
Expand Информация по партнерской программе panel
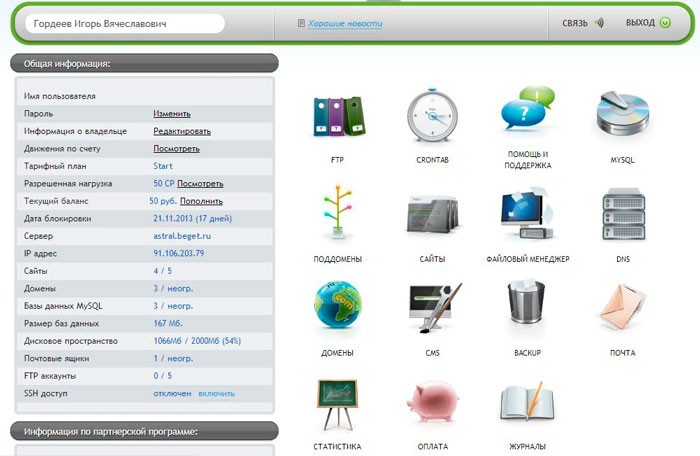144,432
